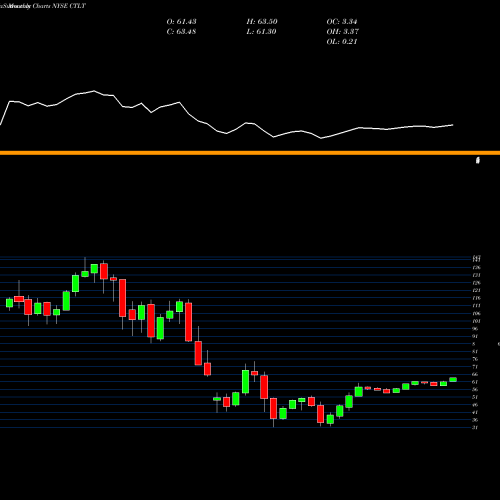Click the high price H: 63.50
The width and height of the screenshot is (500, 500).
[262, 22]
